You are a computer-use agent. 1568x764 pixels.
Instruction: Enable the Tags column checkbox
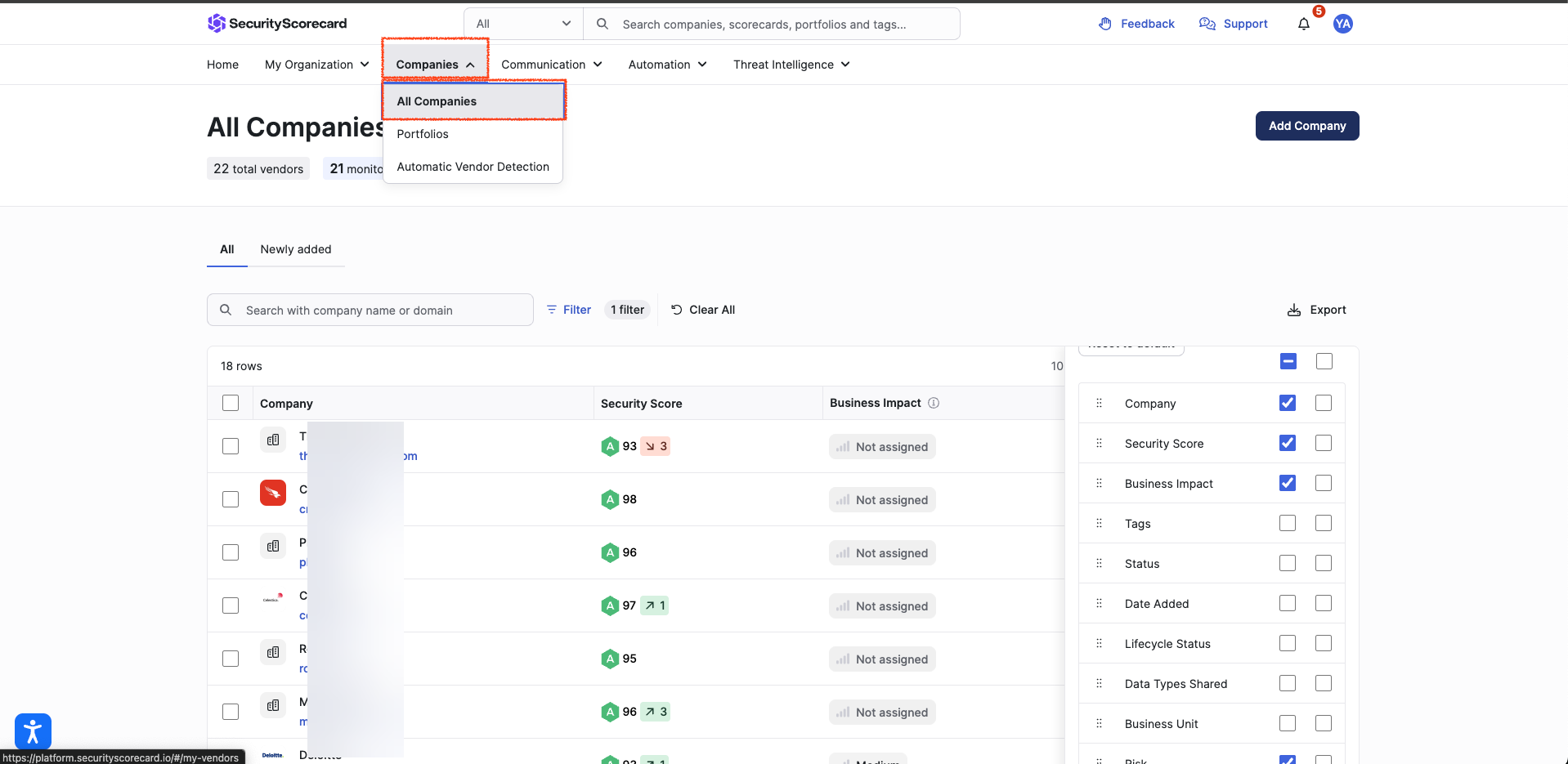tap(1288, 523)
